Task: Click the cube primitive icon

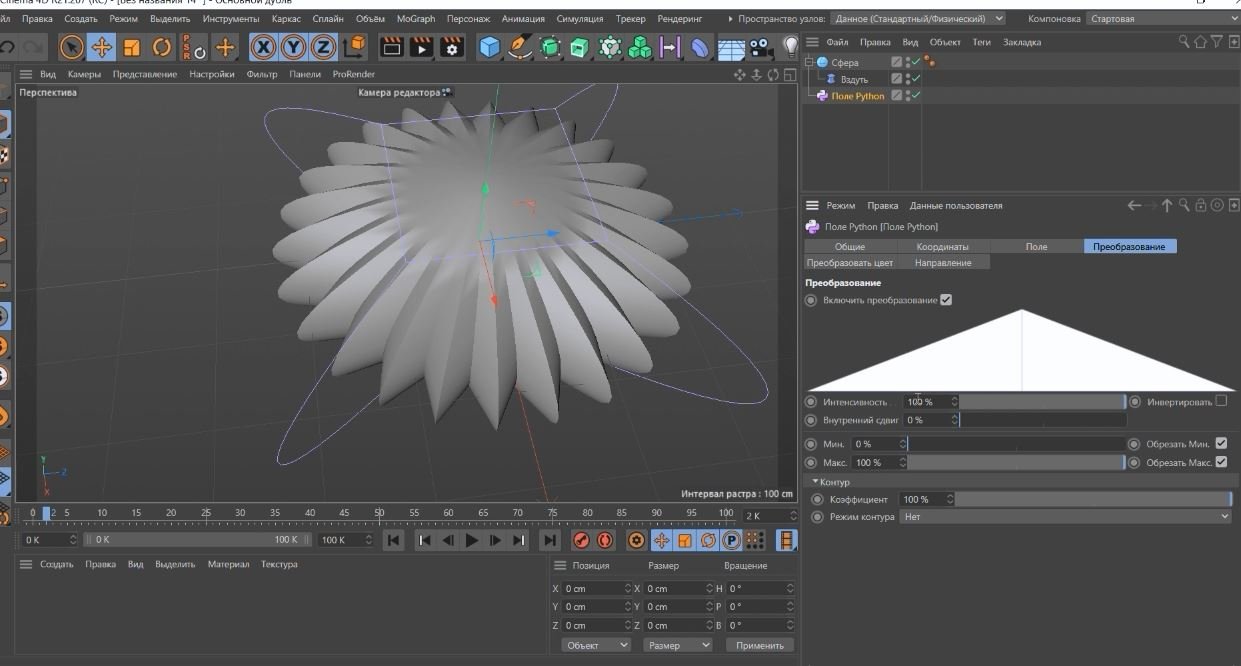Action: 489,47
